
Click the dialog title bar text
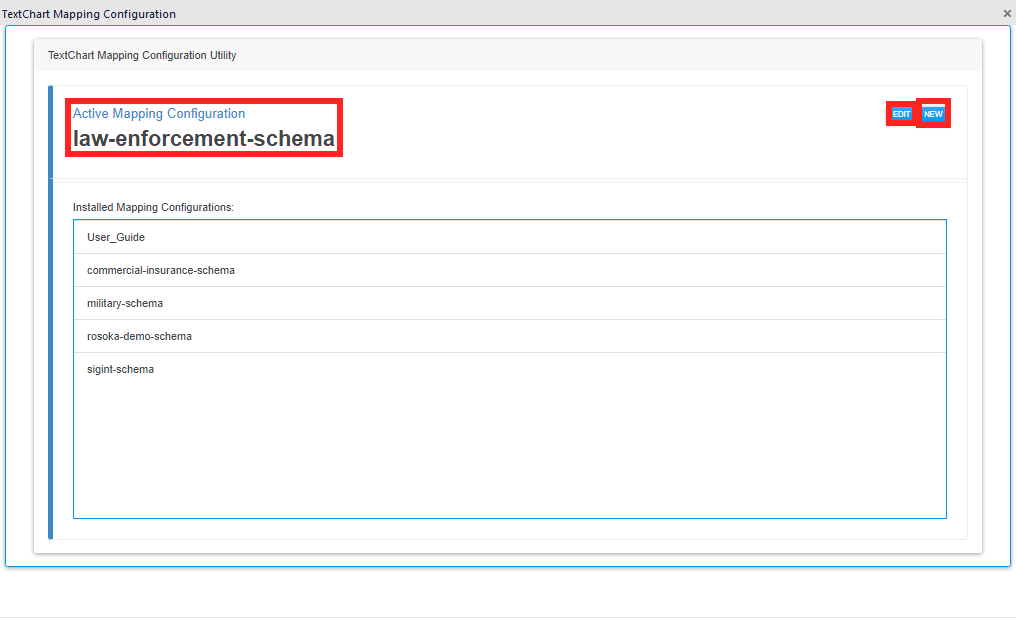tap(89, 13)
